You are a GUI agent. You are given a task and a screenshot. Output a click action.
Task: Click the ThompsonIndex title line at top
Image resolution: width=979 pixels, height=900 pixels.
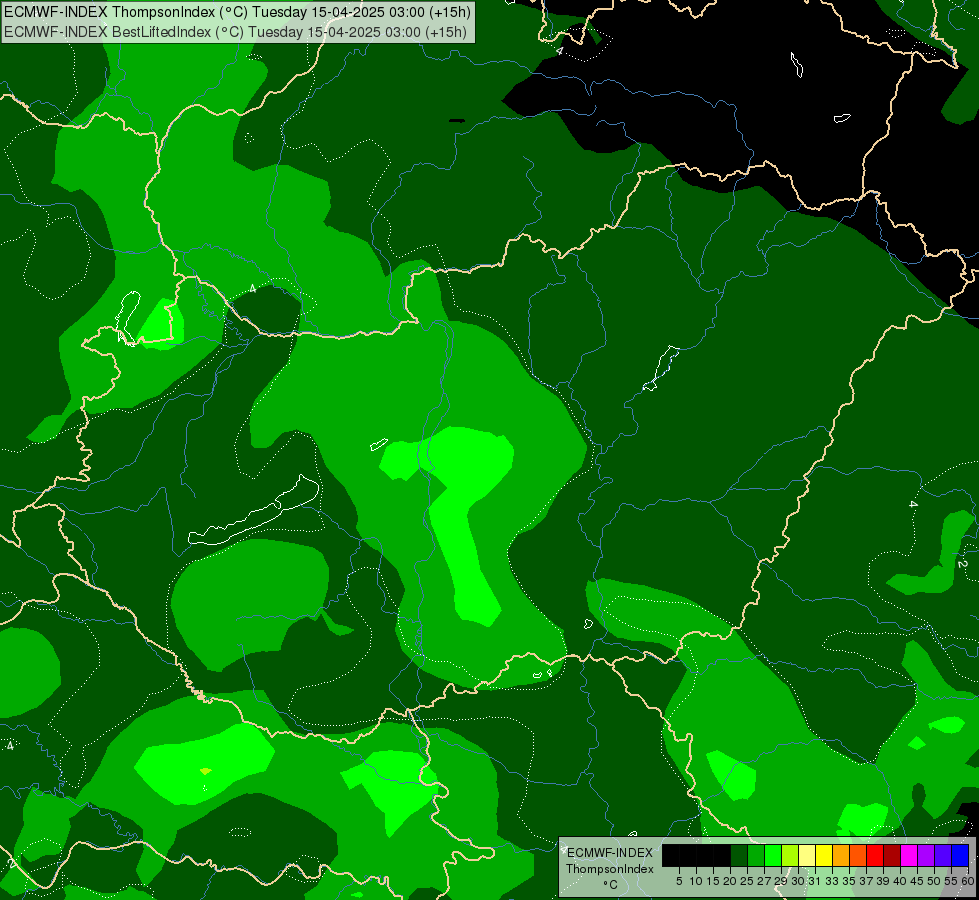pyautogui.click(x=237, y=12)
